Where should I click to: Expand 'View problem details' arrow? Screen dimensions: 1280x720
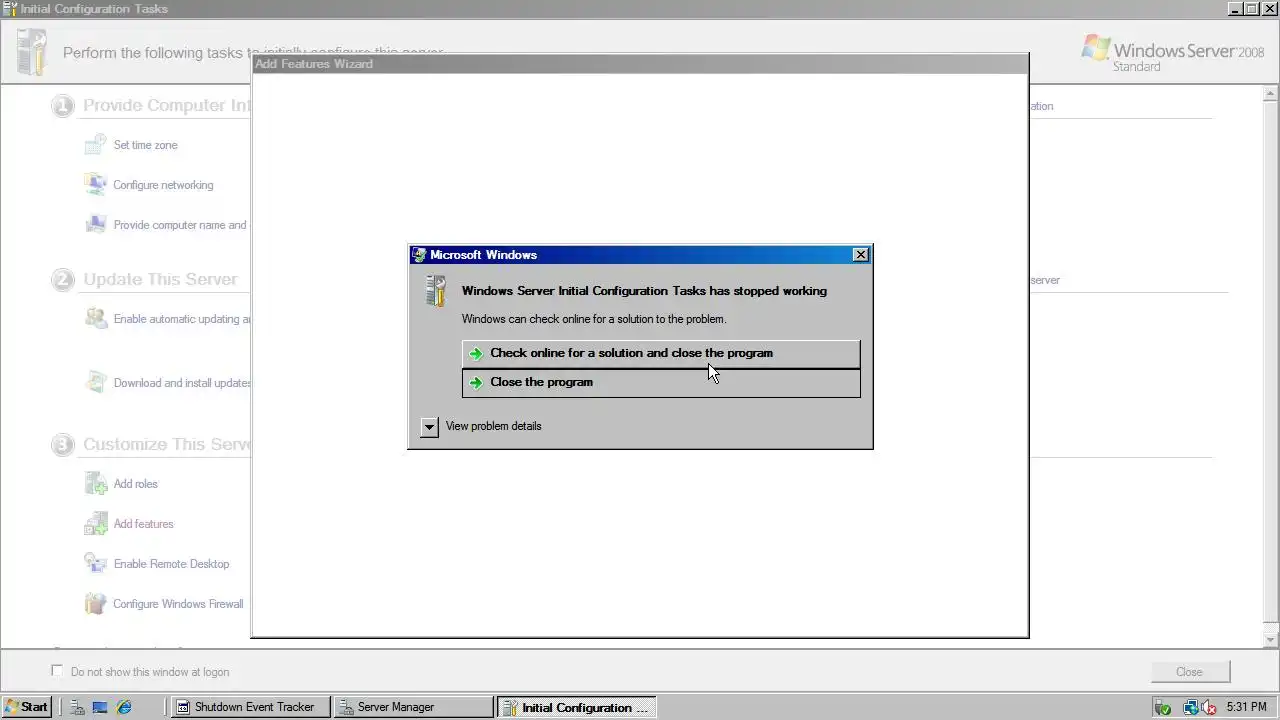point(429,427)
